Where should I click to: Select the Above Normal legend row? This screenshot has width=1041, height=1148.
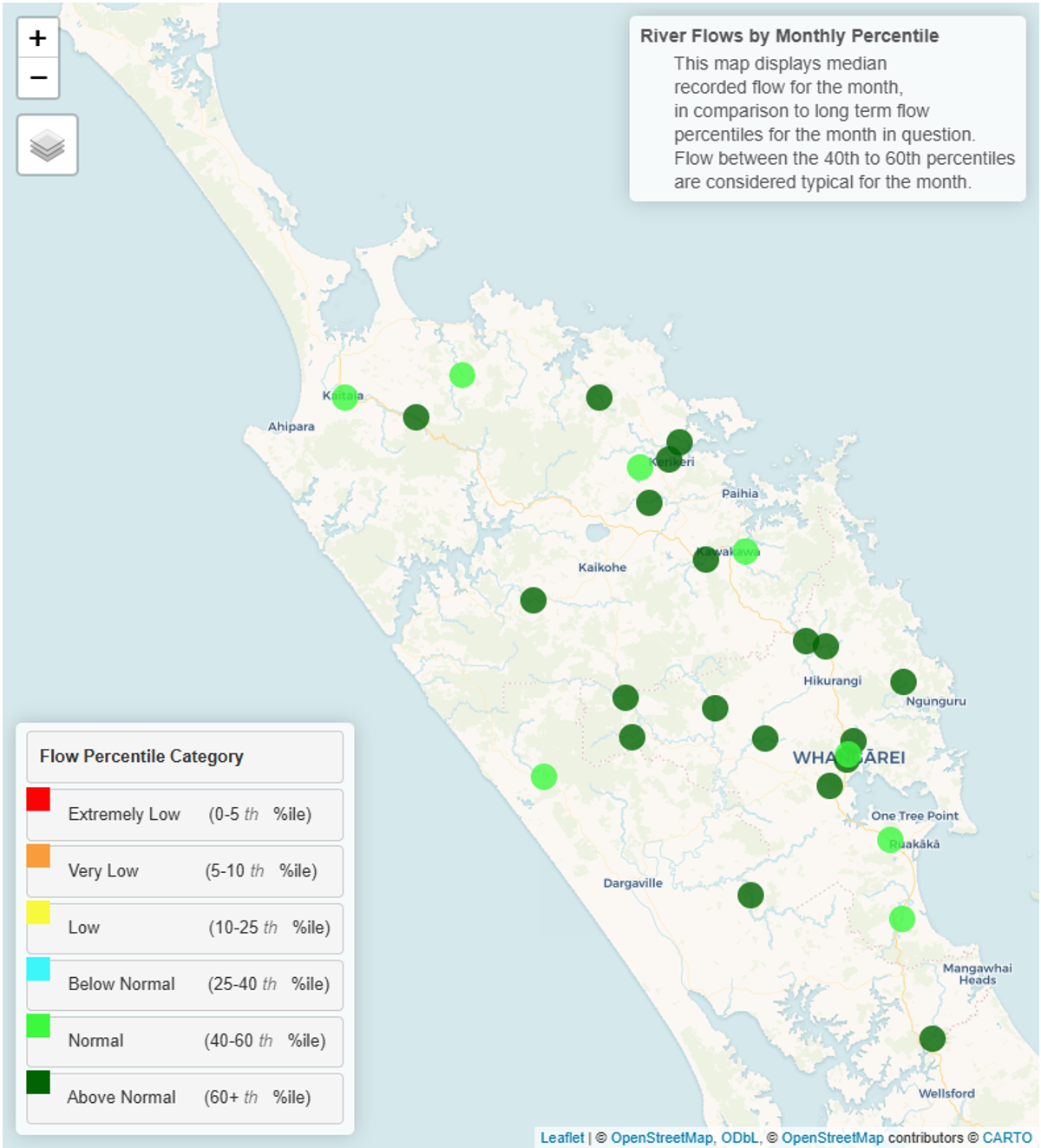tap(185, 1098)
